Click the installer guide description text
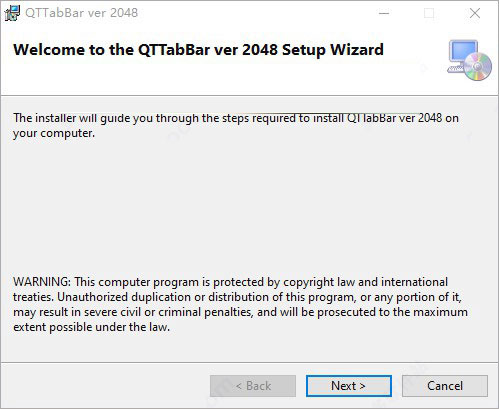 (236, 126)
